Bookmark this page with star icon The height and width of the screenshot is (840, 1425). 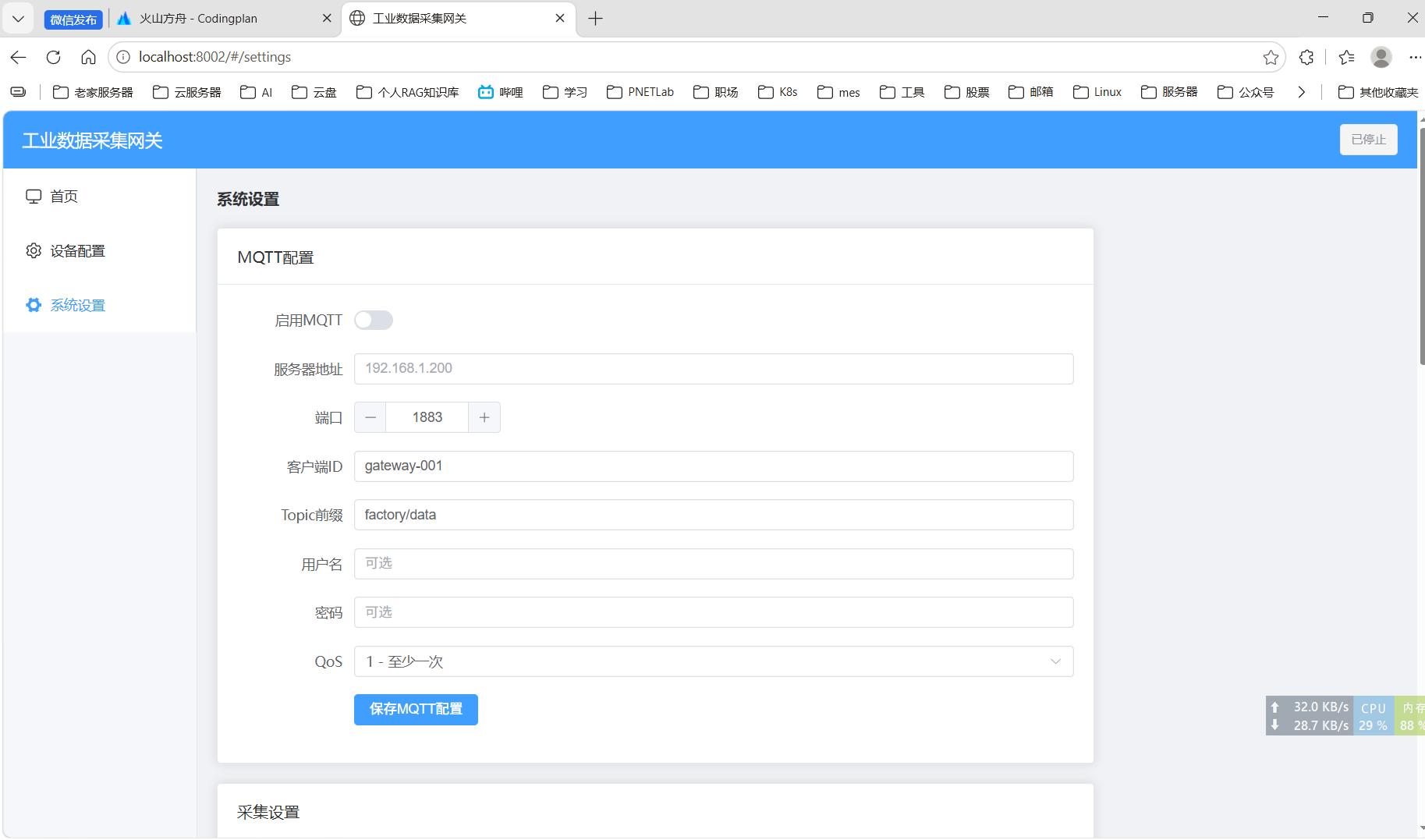click(x=1271, y=57)
